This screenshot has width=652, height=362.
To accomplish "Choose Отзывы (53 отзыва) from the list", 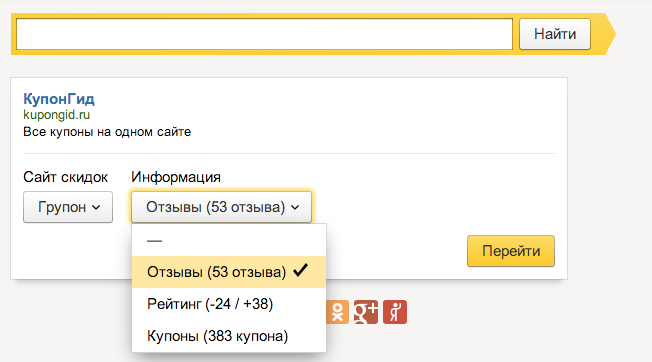I will 229,272.
